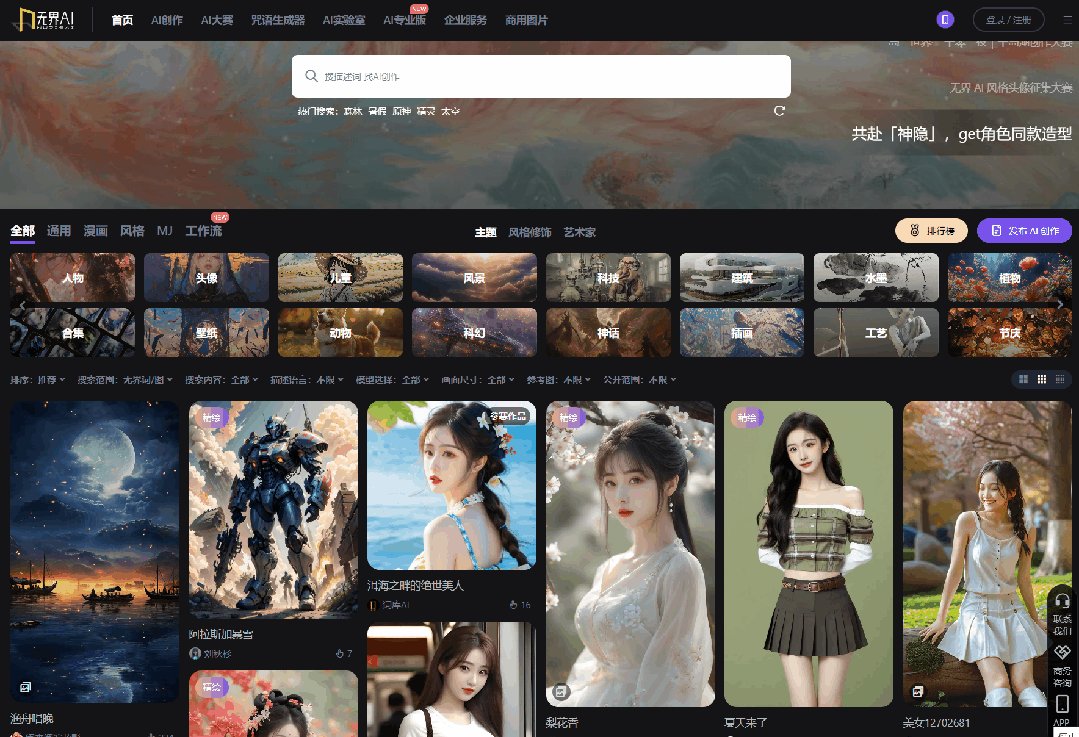Viewport: 1079px width, 737px height.
Task: Select the MJ category tab
Action: click(165, 230)
